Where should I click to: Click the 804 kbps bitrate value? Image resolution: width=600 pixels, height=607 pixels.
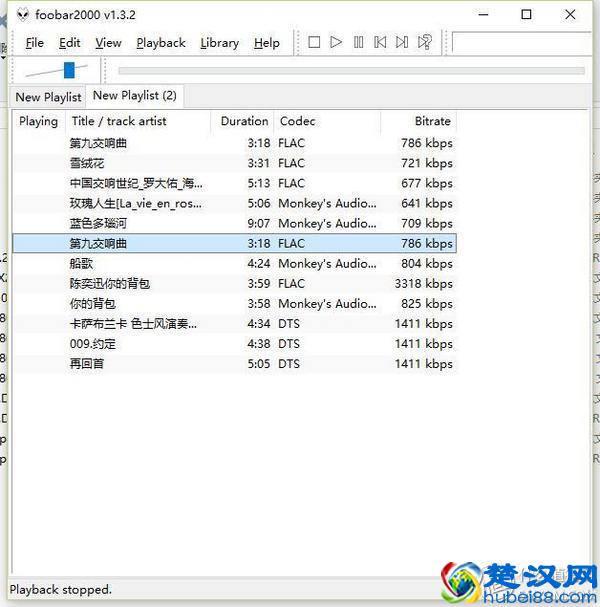coord(427,264)
